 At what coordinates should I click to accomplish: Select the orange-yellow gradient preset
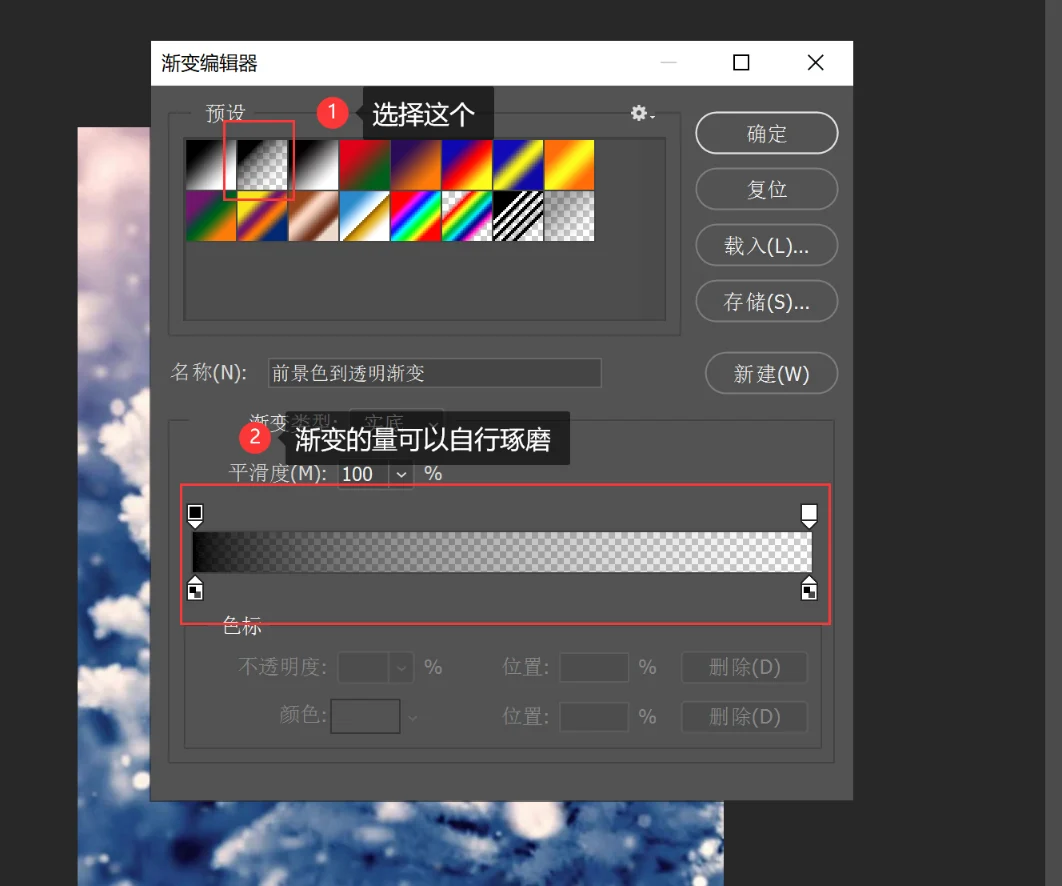(x=570, y=163)
